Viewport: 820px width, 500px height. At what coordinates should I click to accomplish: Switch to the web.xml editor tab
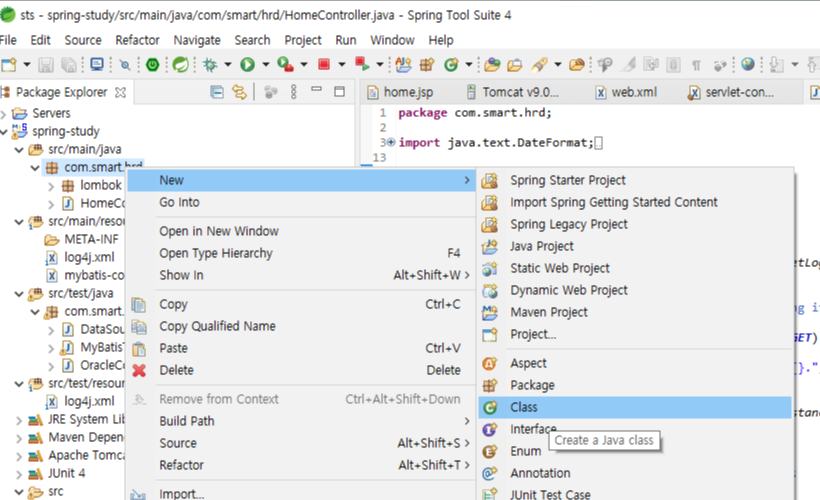click(x=627, y=93)
